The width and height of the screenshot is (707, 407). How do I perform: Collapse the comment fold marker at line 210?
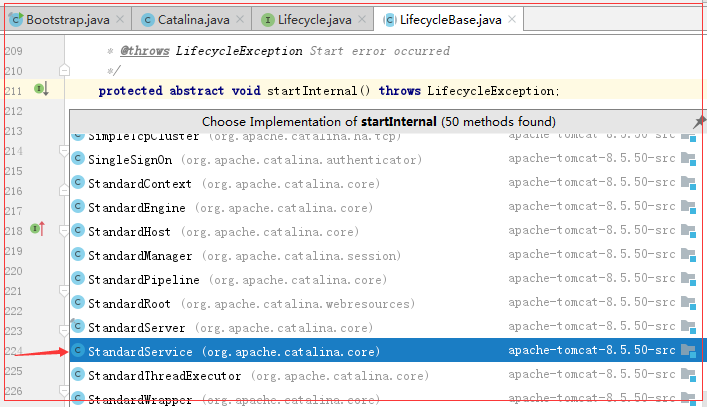[x=64, y=70]
